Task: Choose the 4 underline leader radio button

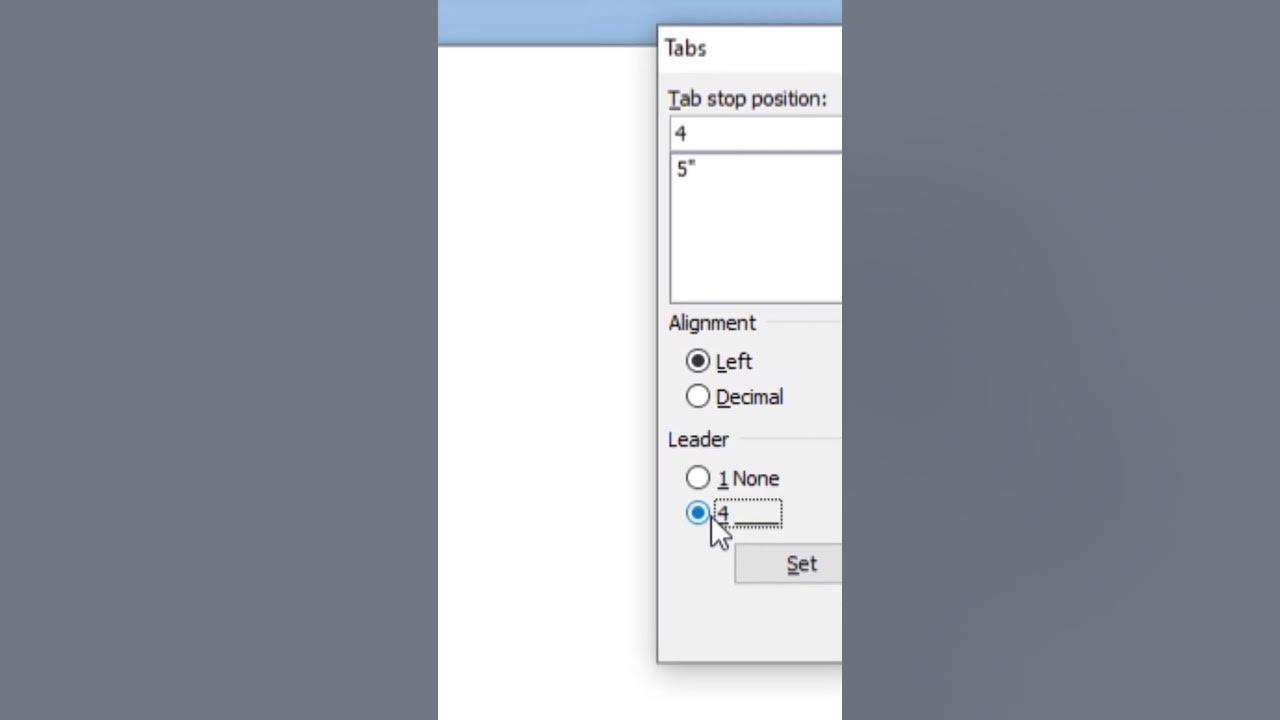Action: [698, 513]
